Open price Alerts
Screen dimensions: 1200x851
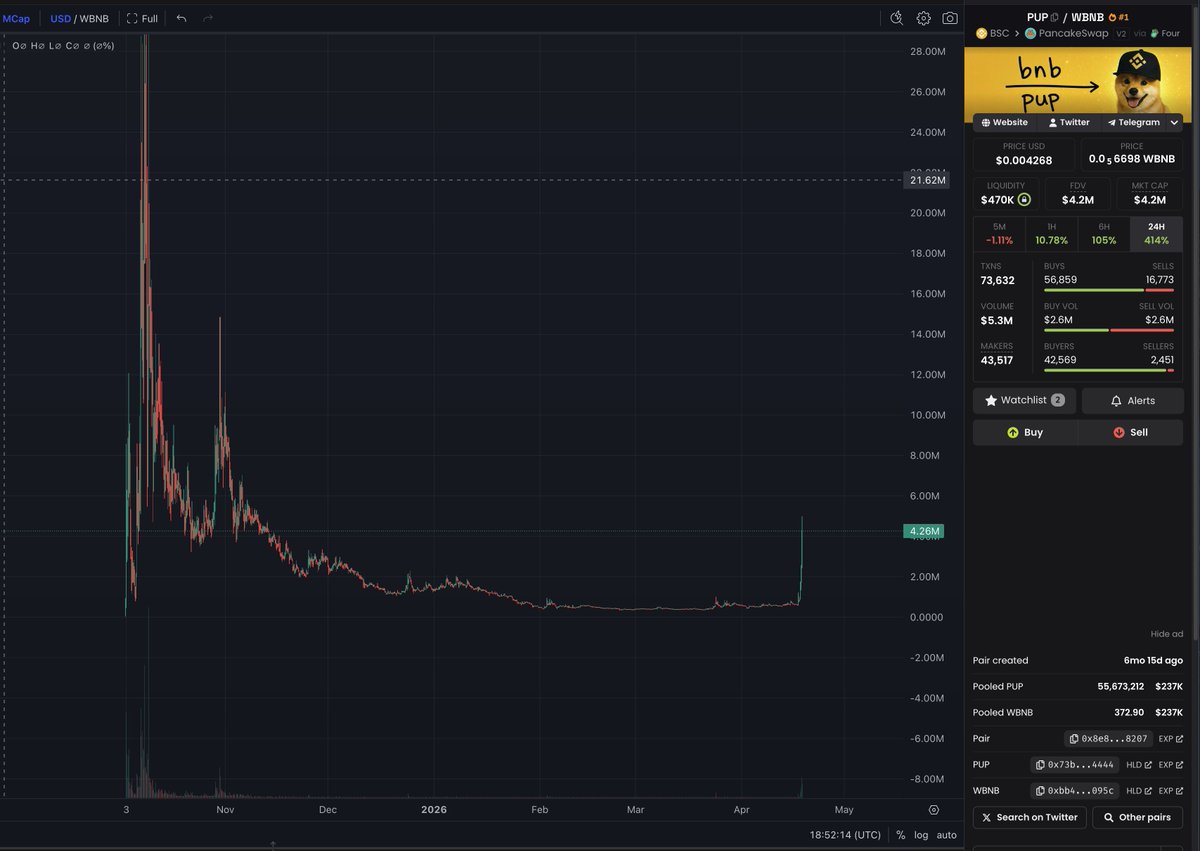pyautogui.click(x=1132, y=400)
